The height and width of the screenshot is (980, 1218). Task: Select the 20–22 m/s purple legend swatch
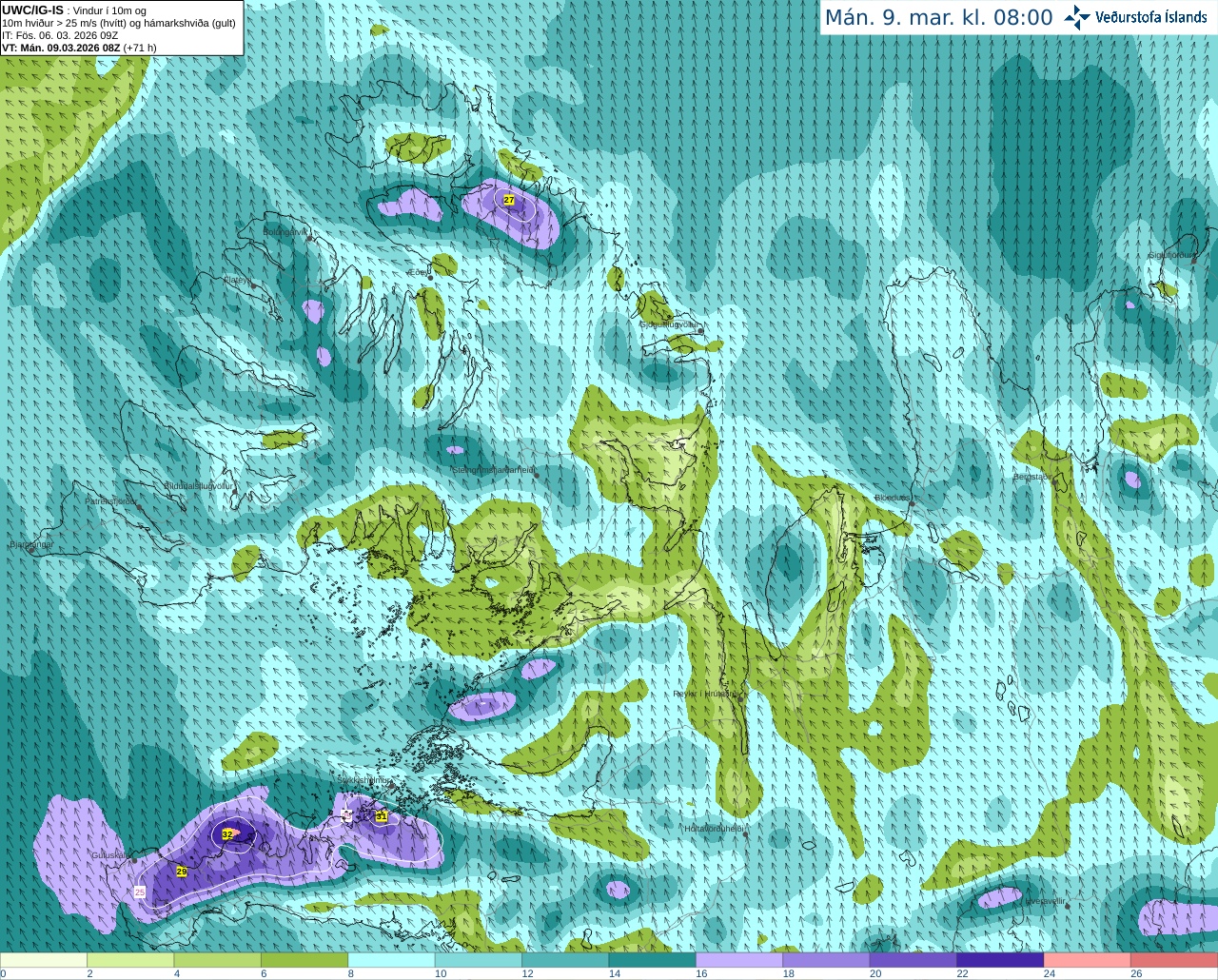click(x=913, y=960)
